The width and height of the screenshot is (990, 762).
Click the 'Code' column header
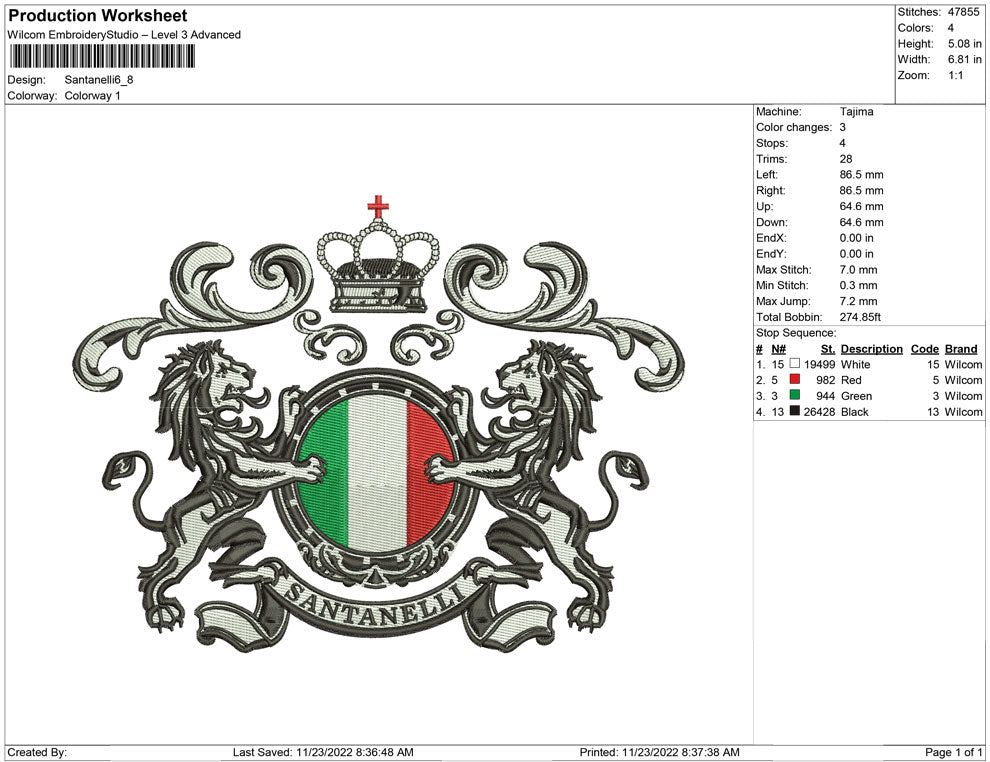click(x=924, y=348)
